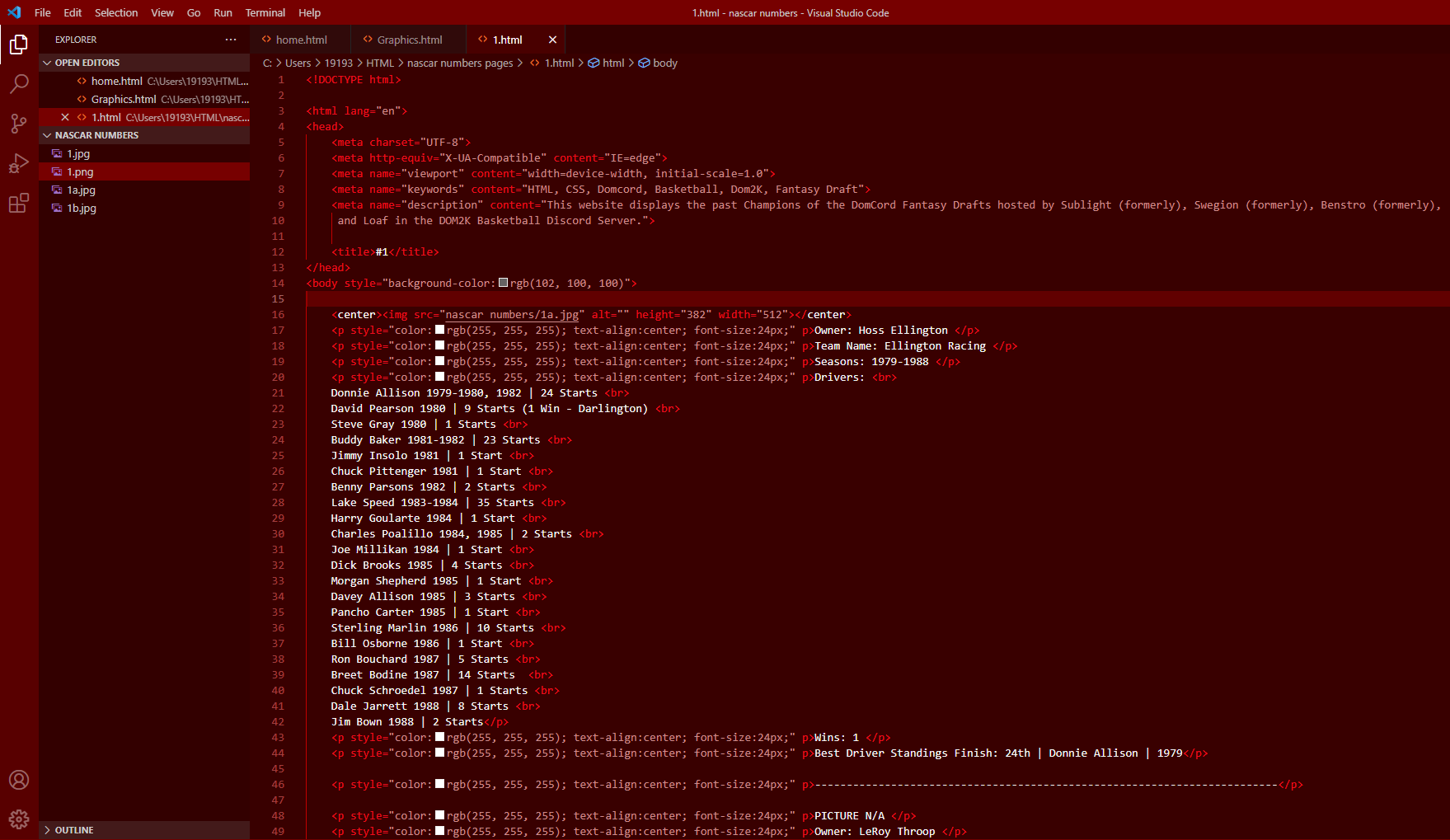The image size is (1450, 840).
Task: Open the Extensions view icon
Action: (19, 204)
